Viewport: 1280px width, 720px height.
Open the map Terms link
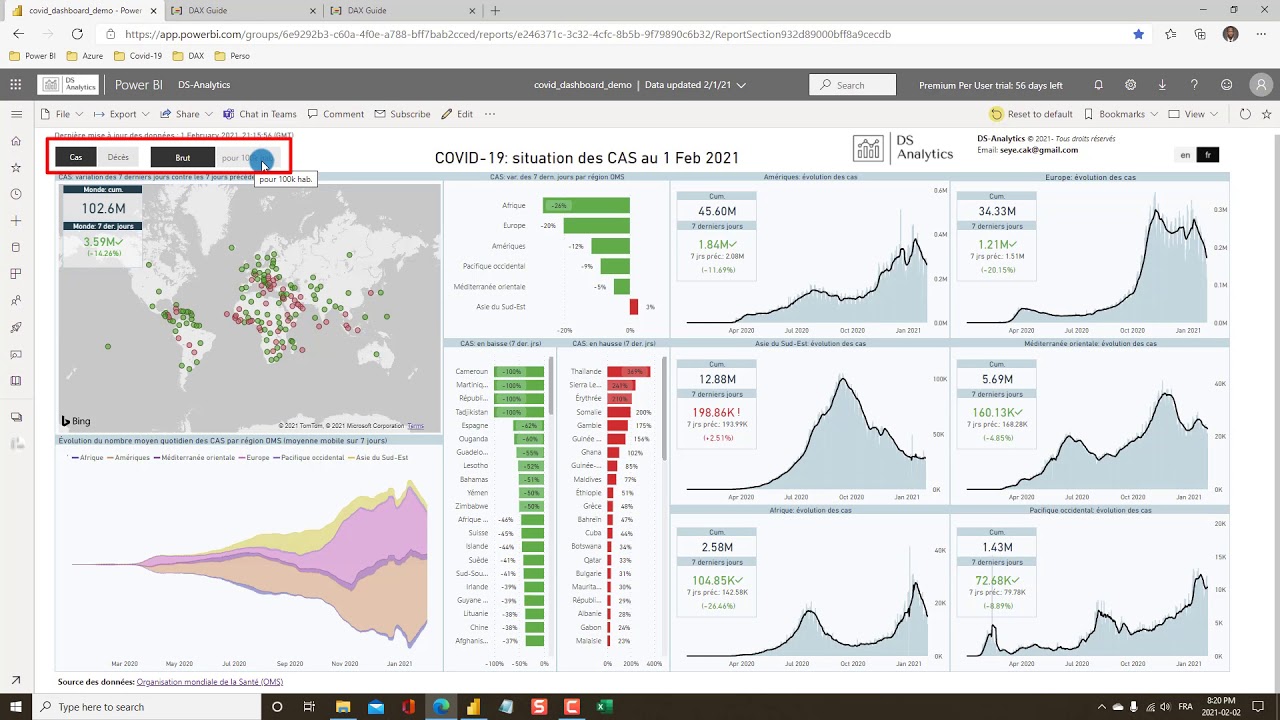415,426
